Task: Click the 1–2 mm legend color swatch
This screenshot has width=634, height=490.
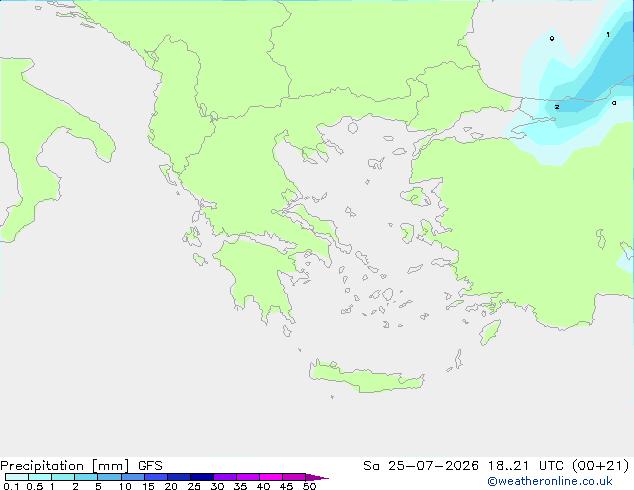Action: [63, 477]
